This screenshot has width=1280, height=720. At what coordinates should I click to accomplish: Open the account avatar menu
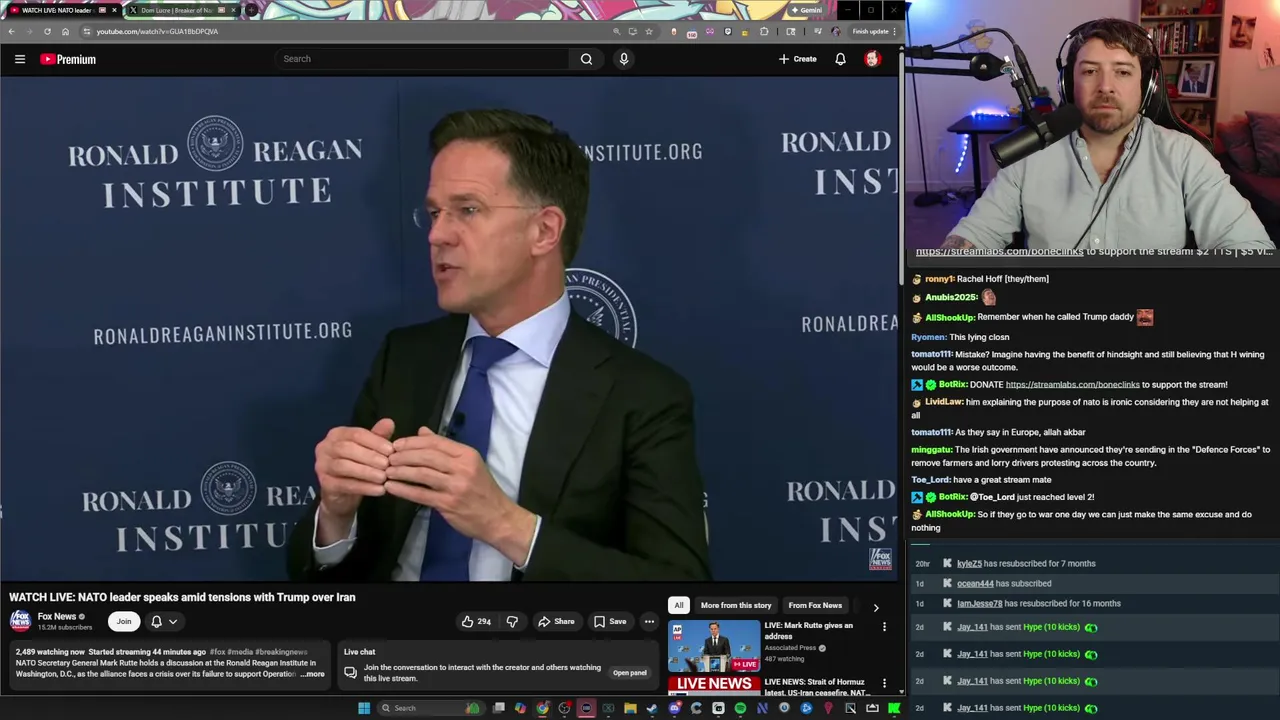[872, 59]
